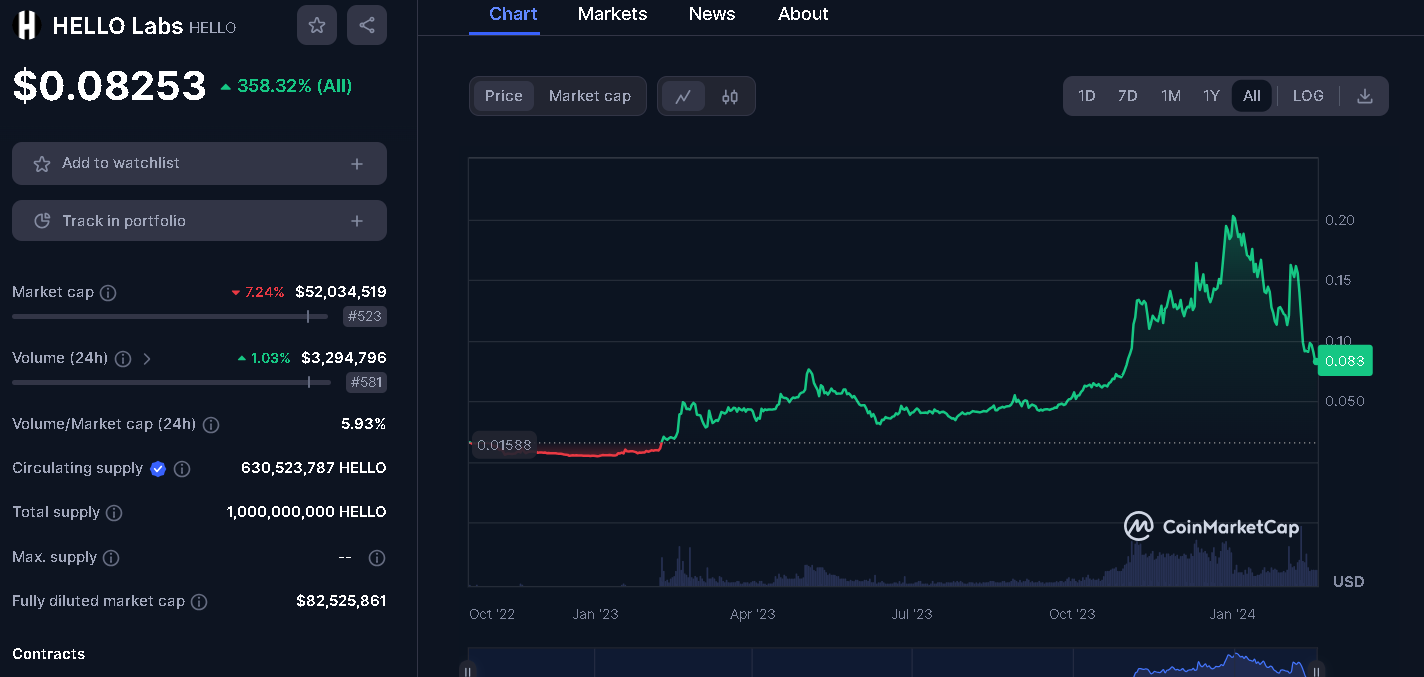
Task: Click market cap rank #523 badge
Action: (x=365, y=317)
